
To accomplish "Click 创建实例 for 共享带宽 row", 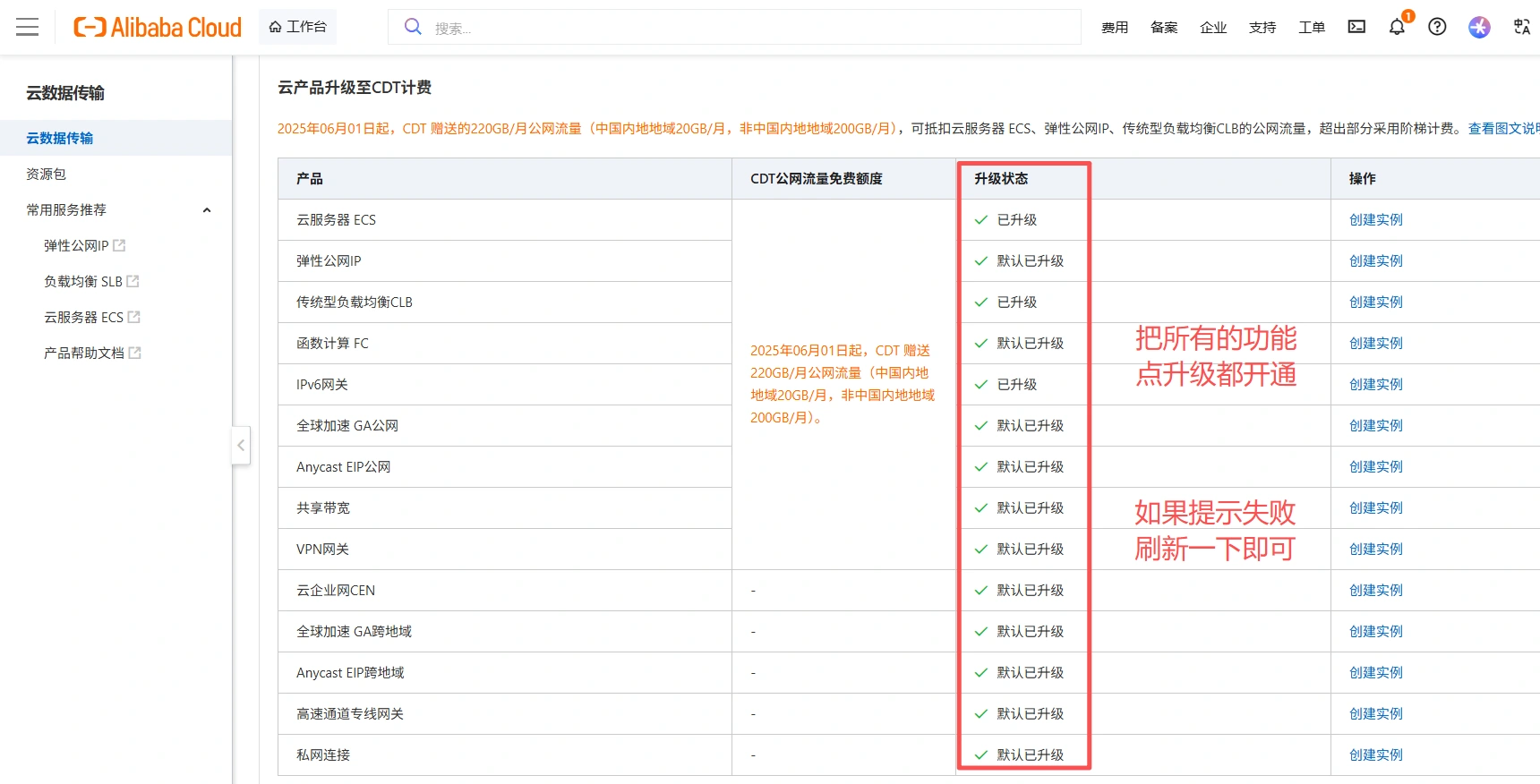I will [1376, 507].
